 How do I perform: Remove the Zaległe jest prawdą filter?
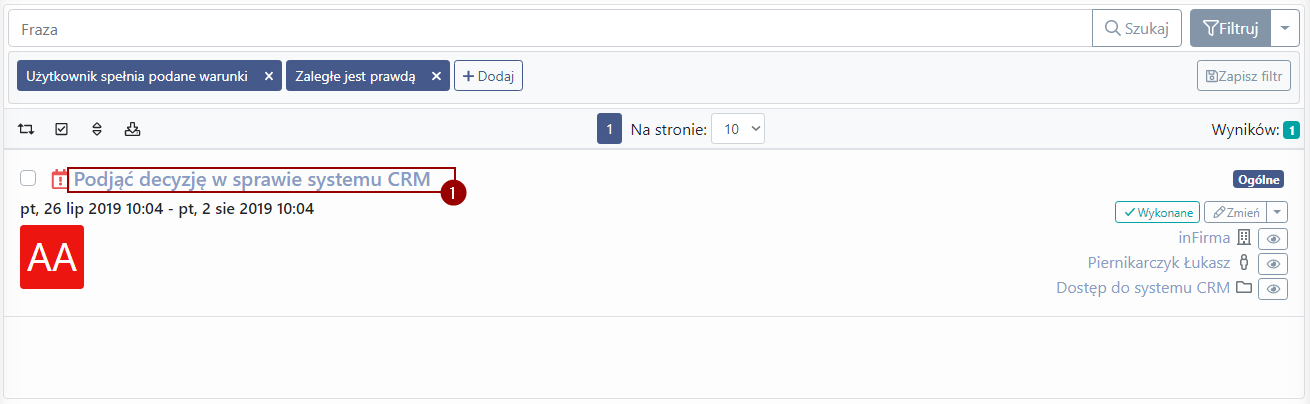click(x=436, y=76)
